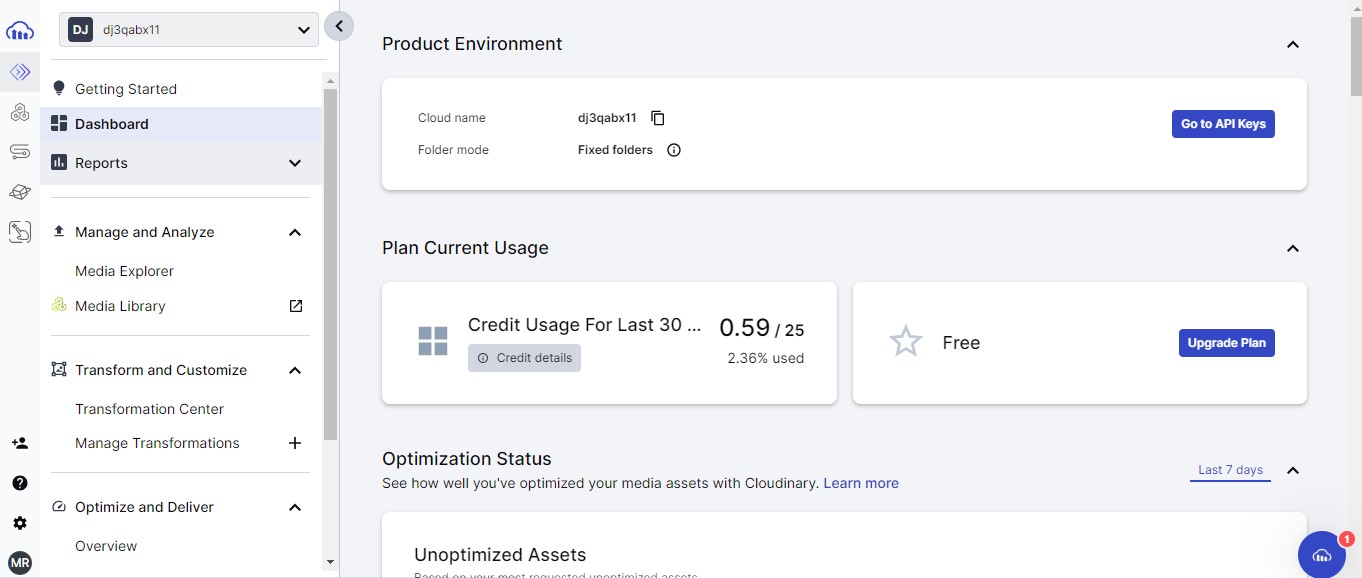This screenshot has height=578, width=1362.
Task: Click the copy icon next to cloud name dj3qabx11
Action: coord(658,117)
